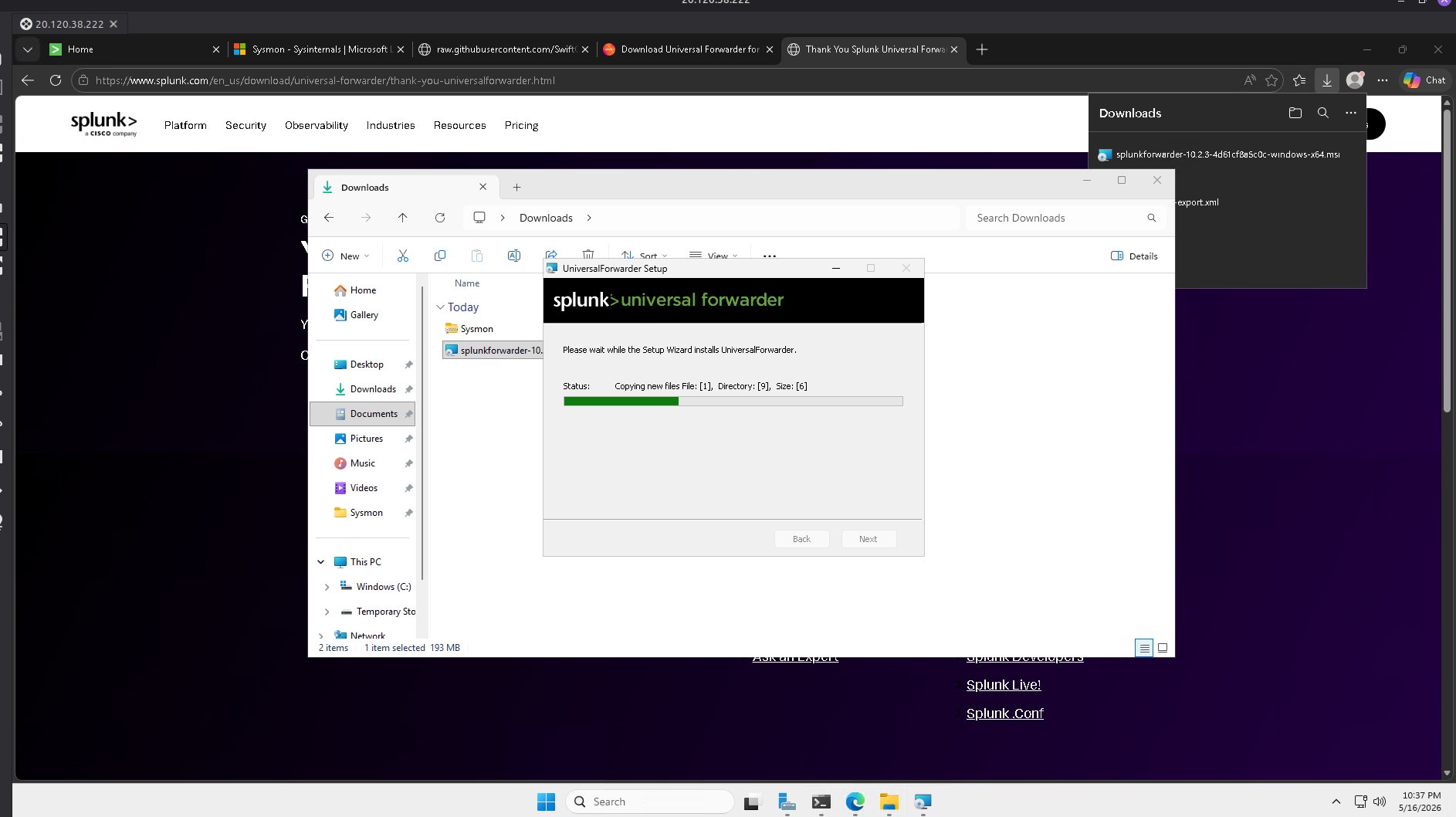Open the Industries menu on Splunk site
The image size is (1456, 817).
tap(391, 125)
